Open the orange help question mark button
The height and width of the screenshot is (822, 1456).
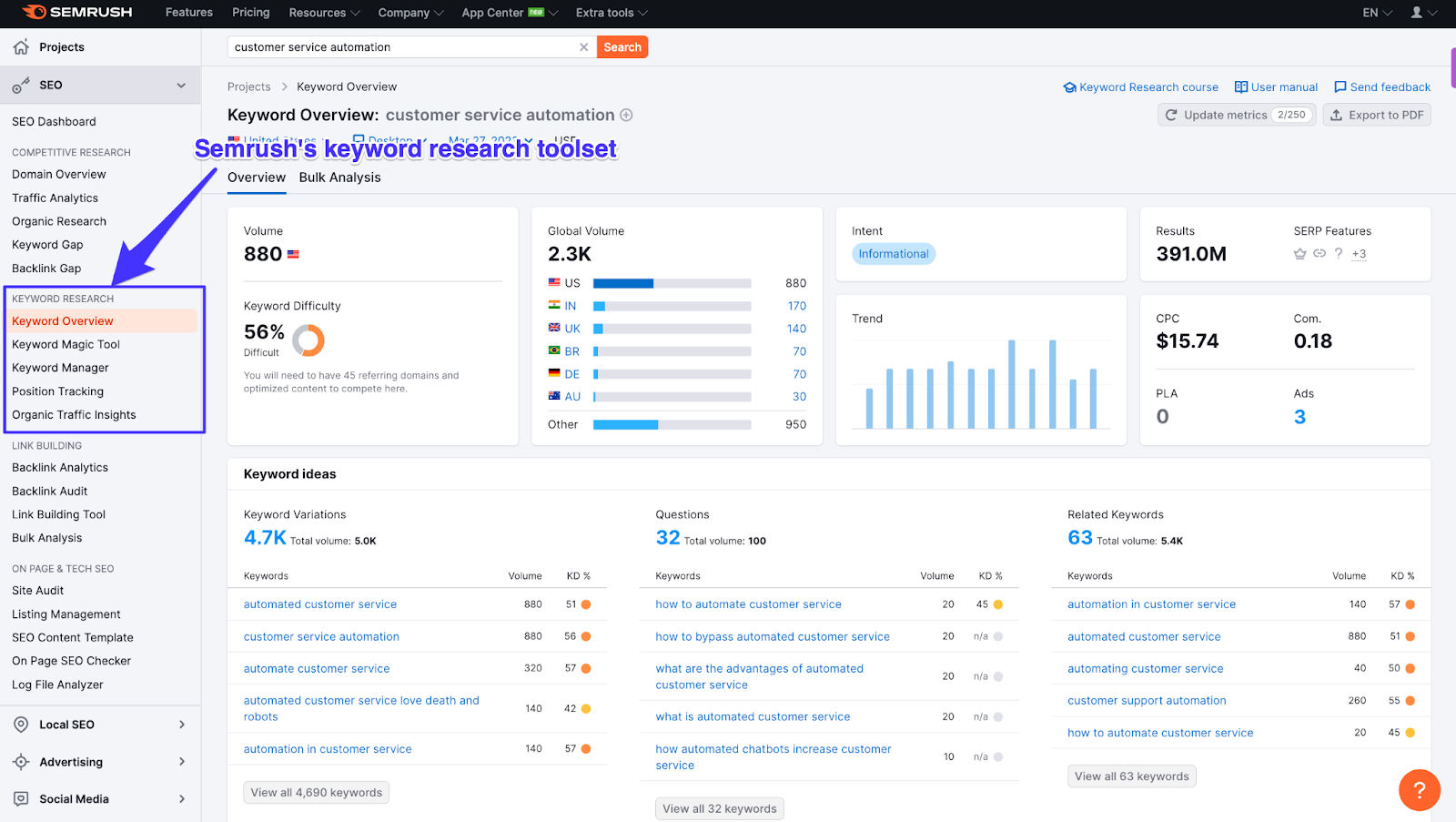tap(1420, 790)
